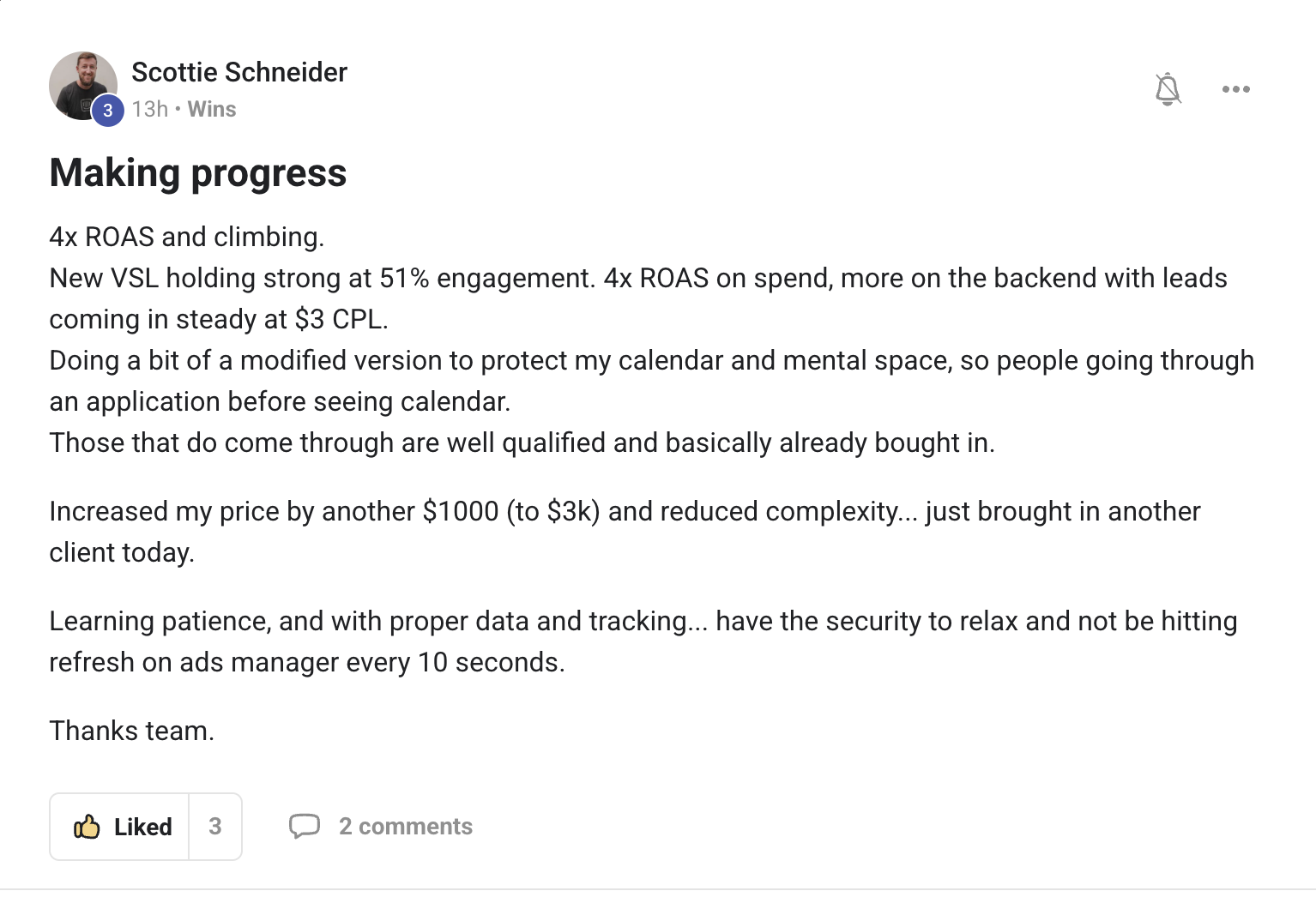Open the three-dot more options menu
Screen dimensions: 1316x909
(x=1235, y=89)
